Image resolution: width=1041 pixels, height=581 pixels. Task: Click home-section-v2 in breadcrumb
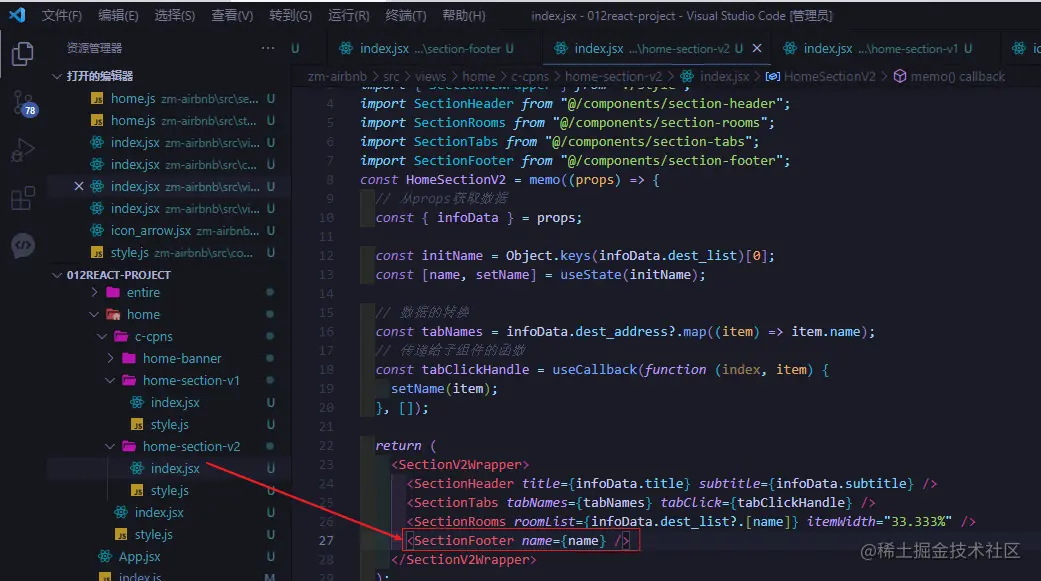point(613,77)
